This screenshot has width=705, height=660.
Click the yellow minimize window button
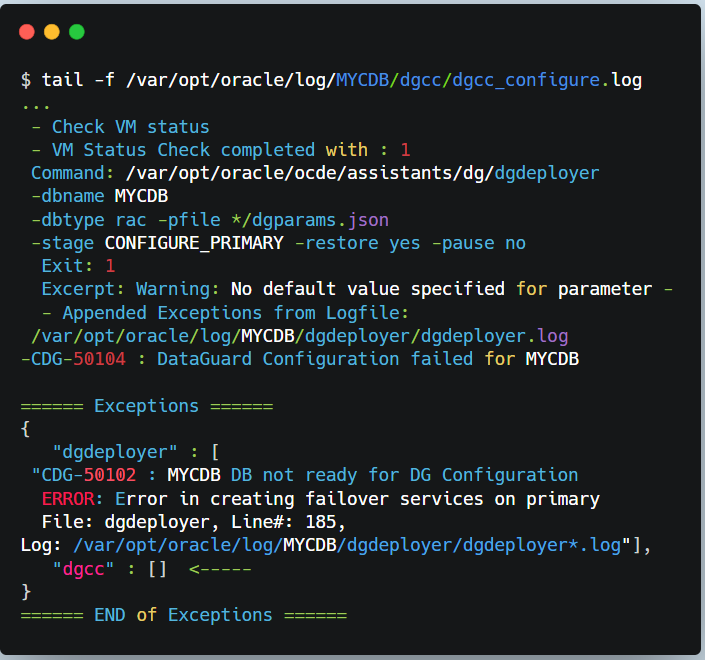pos(52,32)
